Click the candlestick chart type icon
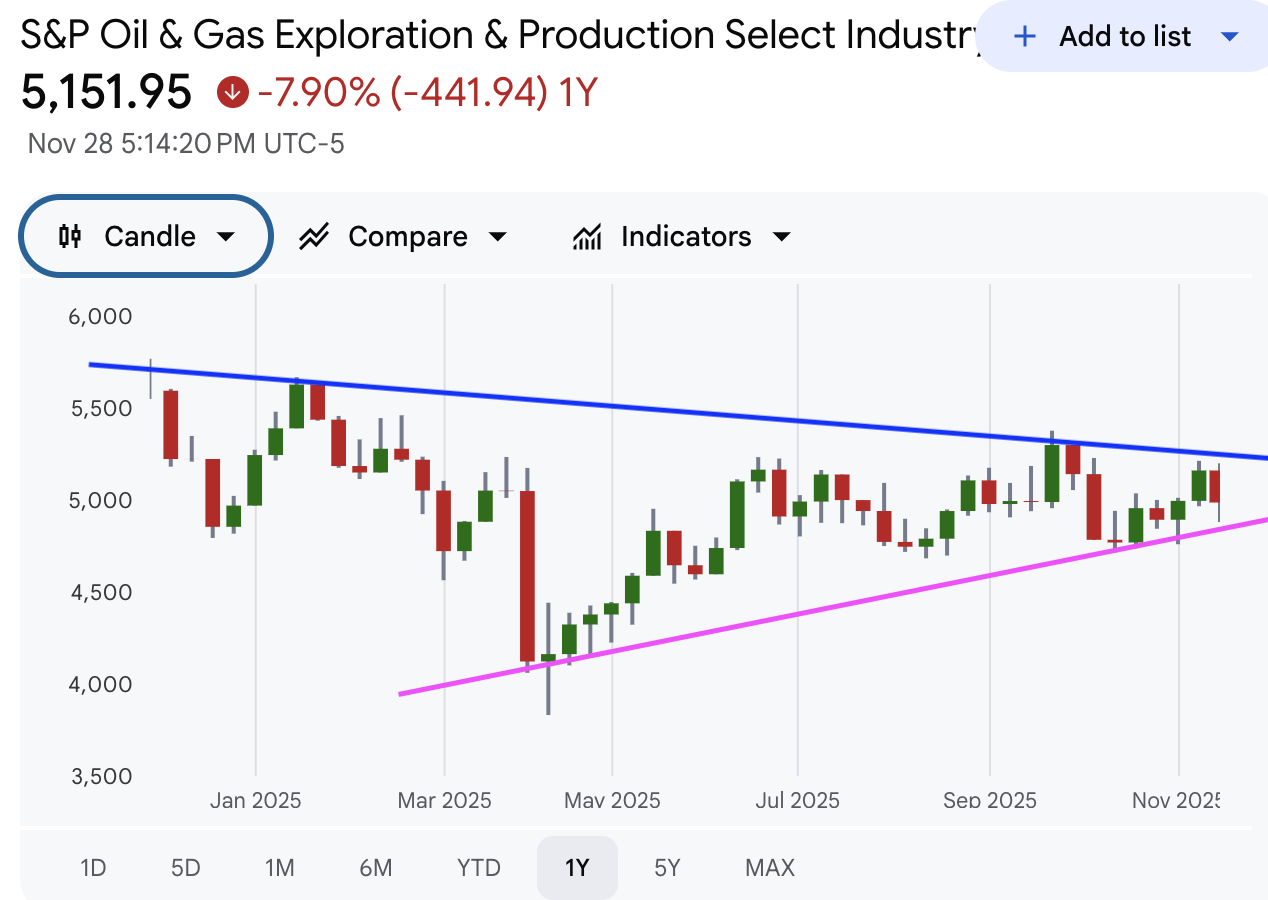 click(70, 237)
